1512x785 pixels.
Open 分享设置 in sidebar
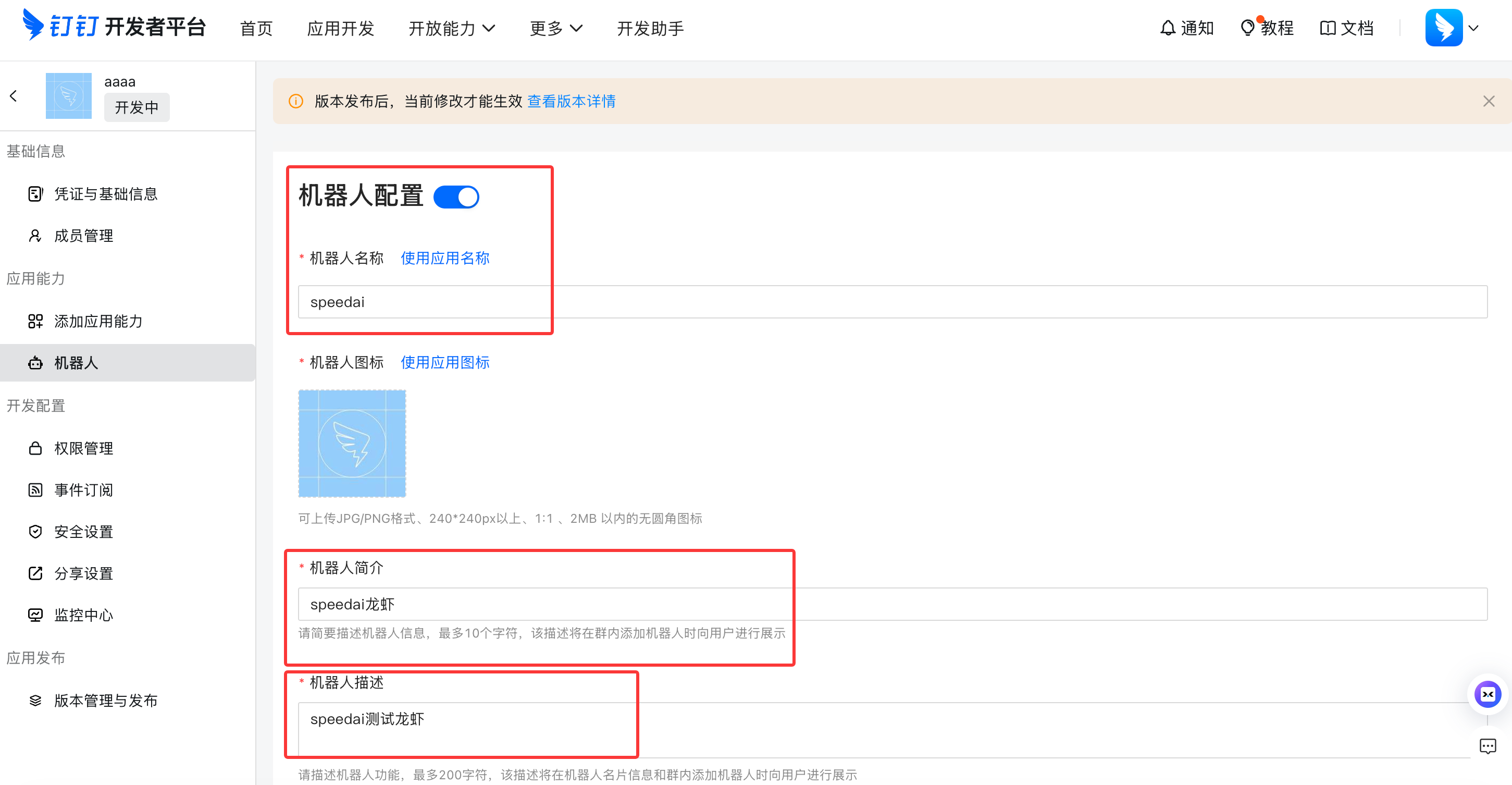coord(127,573)
